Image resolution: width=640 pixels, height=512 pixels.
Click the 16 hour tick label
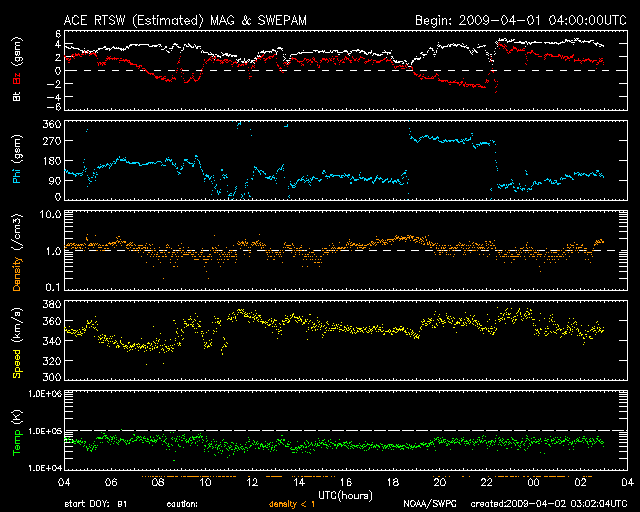tap(346, 482)
